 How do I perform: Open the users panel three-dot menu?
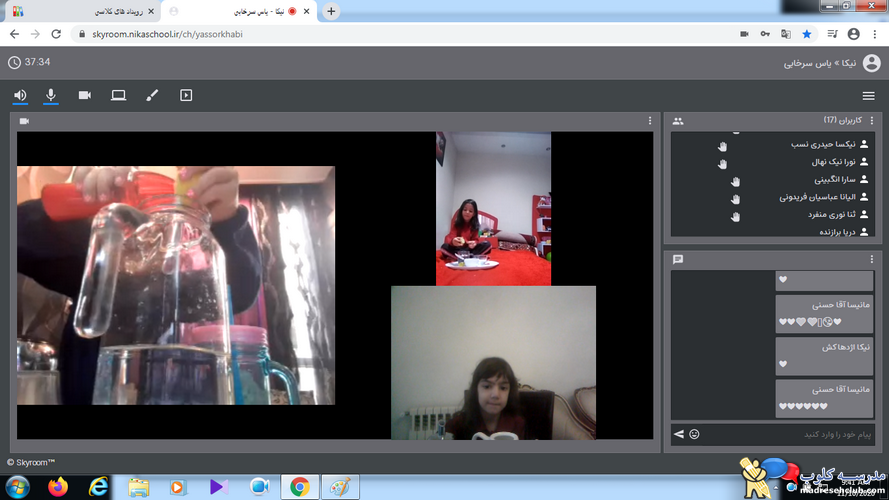[x=872, y=120]
